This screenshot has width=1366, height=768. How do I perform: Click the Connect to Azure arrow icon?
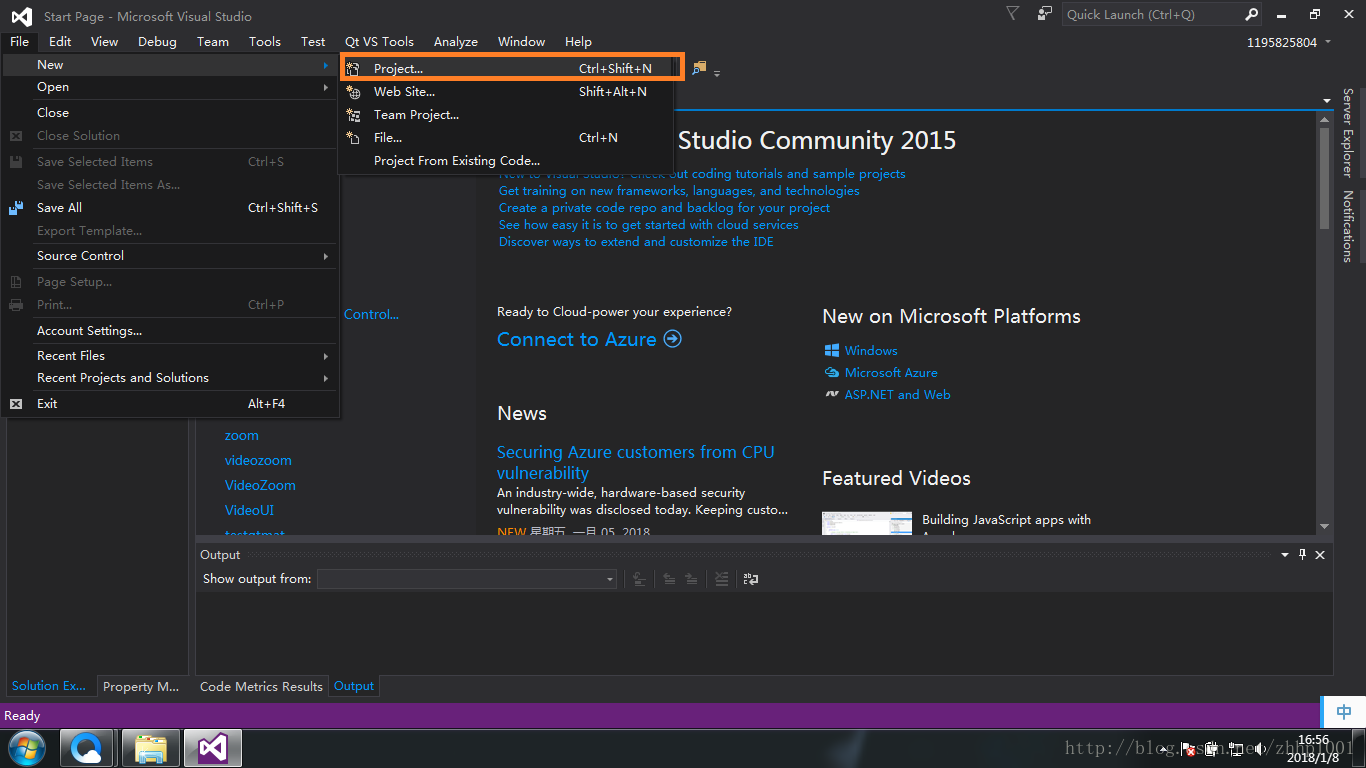pos(673,339)
